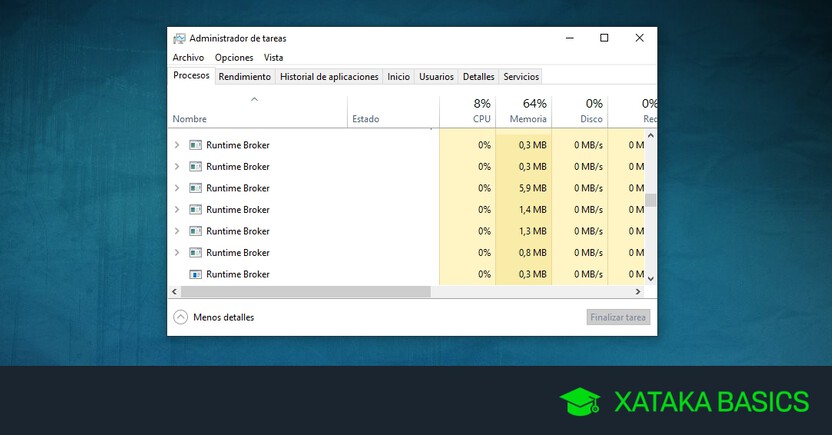Open the Archivo menu
Screen dimensions: 832x435
188,58
